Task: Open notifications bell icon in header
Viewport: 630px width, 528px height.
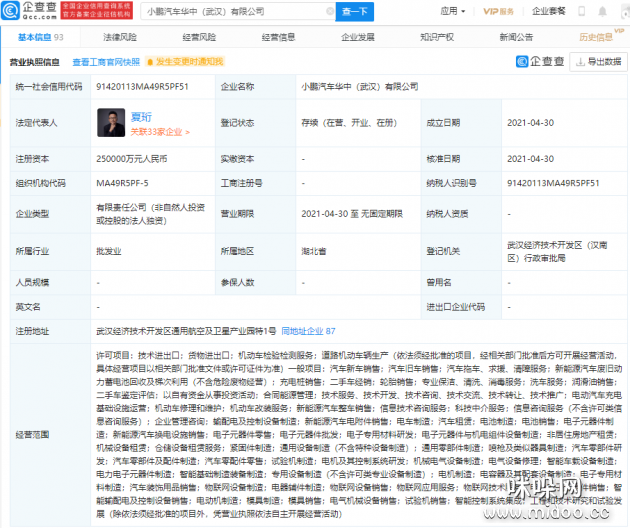Action: (x=602, y=11)
